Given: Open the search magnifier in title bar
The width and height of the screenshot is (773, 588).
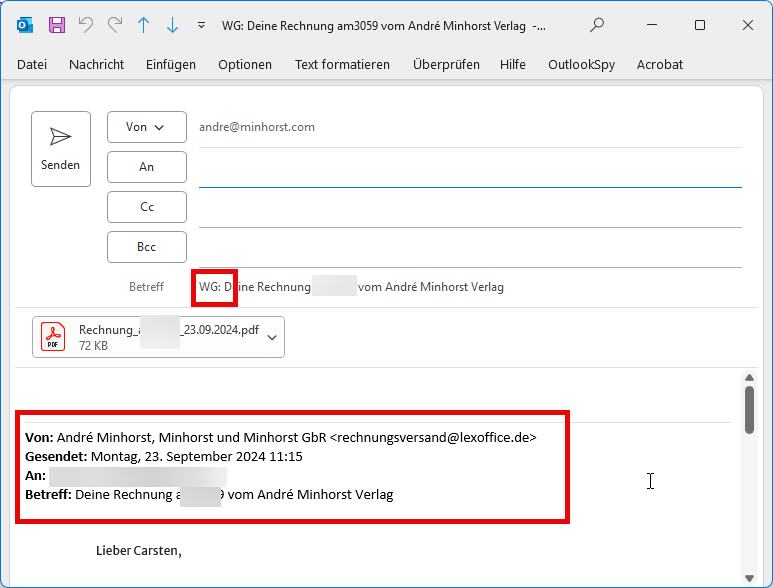Looking at the screenshot, I should tap(597, 25).
